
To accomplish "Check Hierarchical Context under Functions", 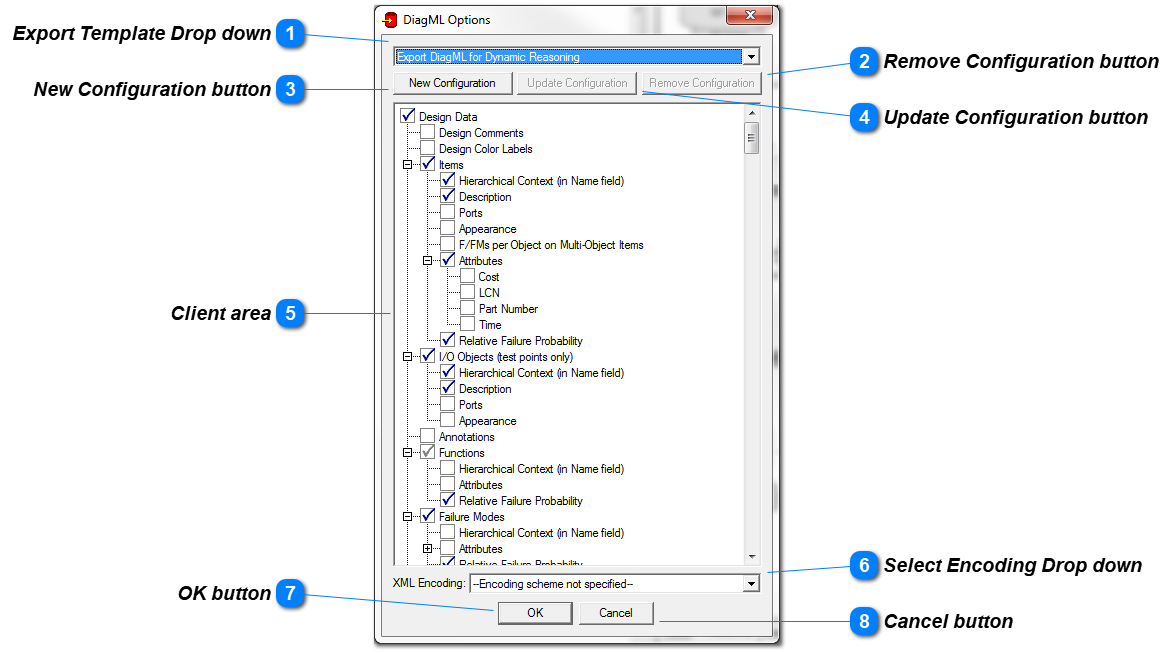I will 448,468.
